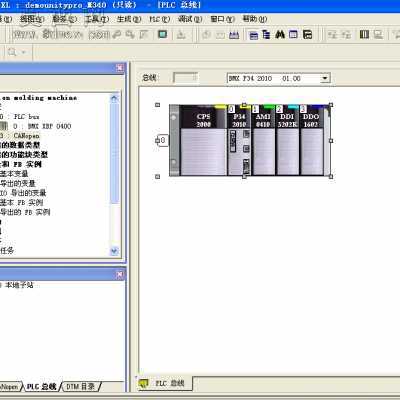The image size is (400, 400).
Task: Click the grey monitor toolbar icon
Action: pos(378,34)
